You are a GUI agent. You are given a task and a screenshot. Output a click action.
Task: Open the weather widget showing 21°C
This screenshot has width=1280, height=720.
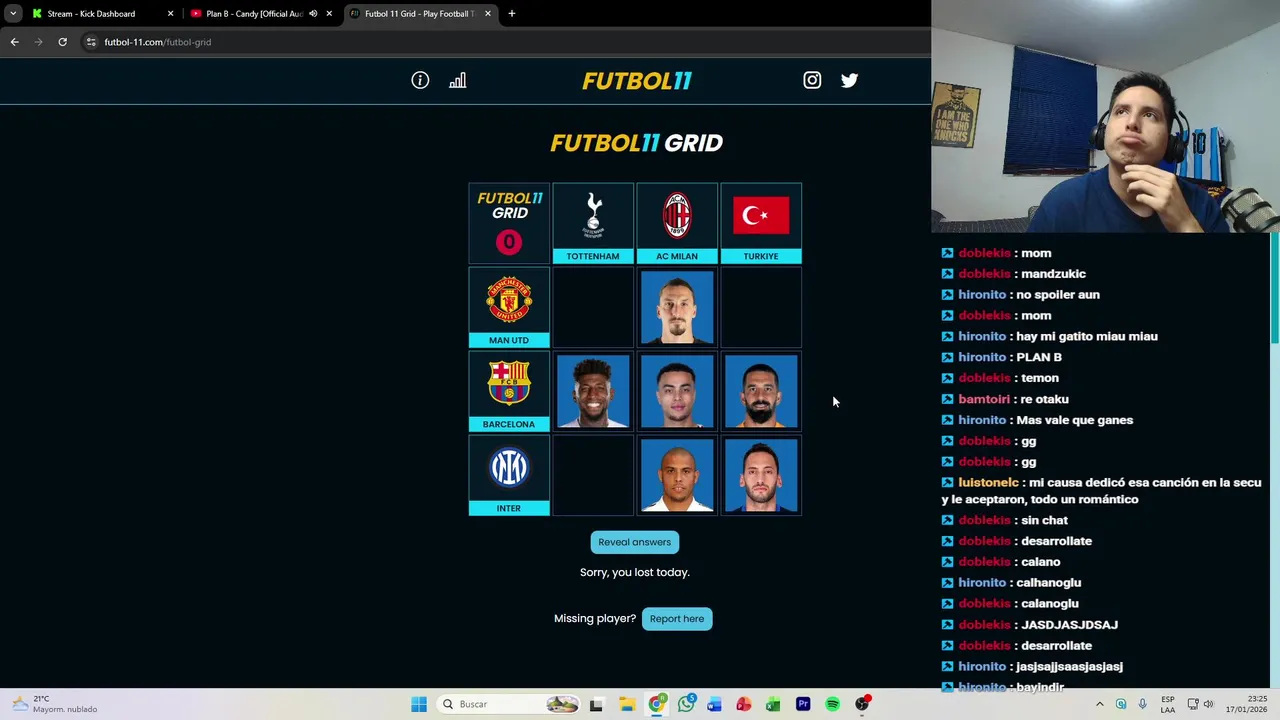pos(54,704)
